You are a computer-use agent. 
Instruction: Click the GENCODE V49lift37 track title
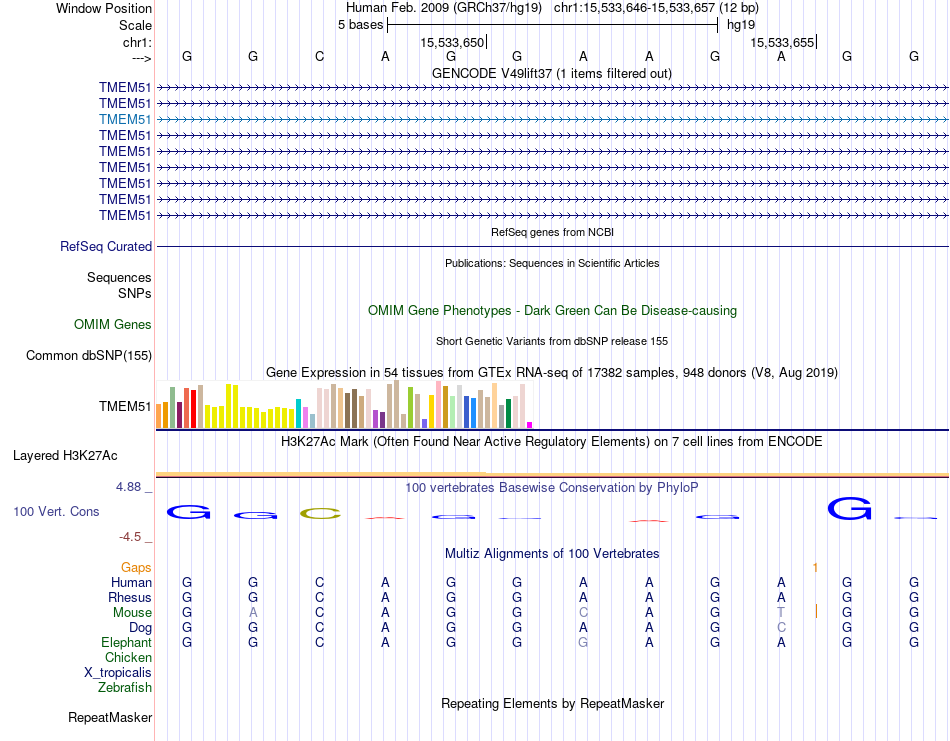tap(552, 73)
